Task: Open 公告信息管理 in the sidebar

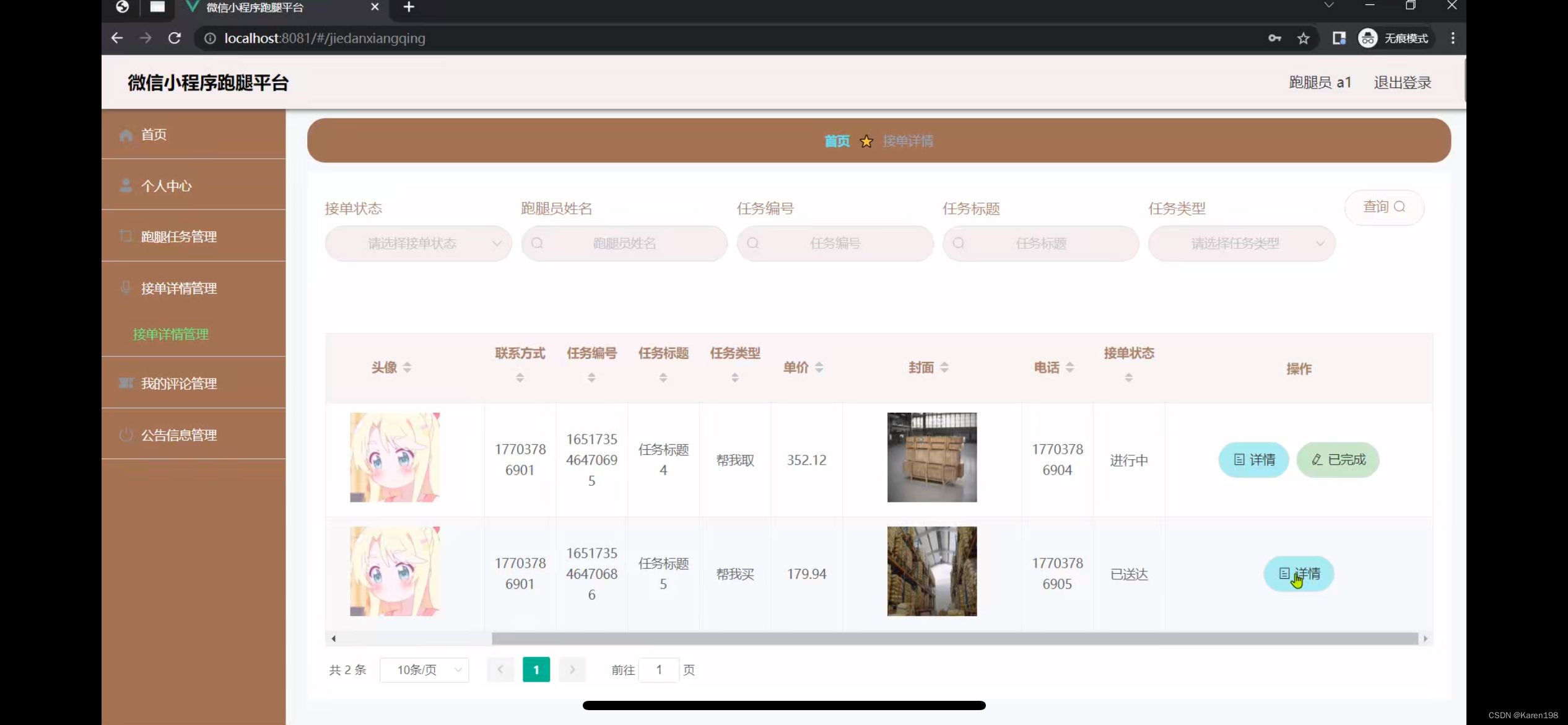Action: coord(193,435)
